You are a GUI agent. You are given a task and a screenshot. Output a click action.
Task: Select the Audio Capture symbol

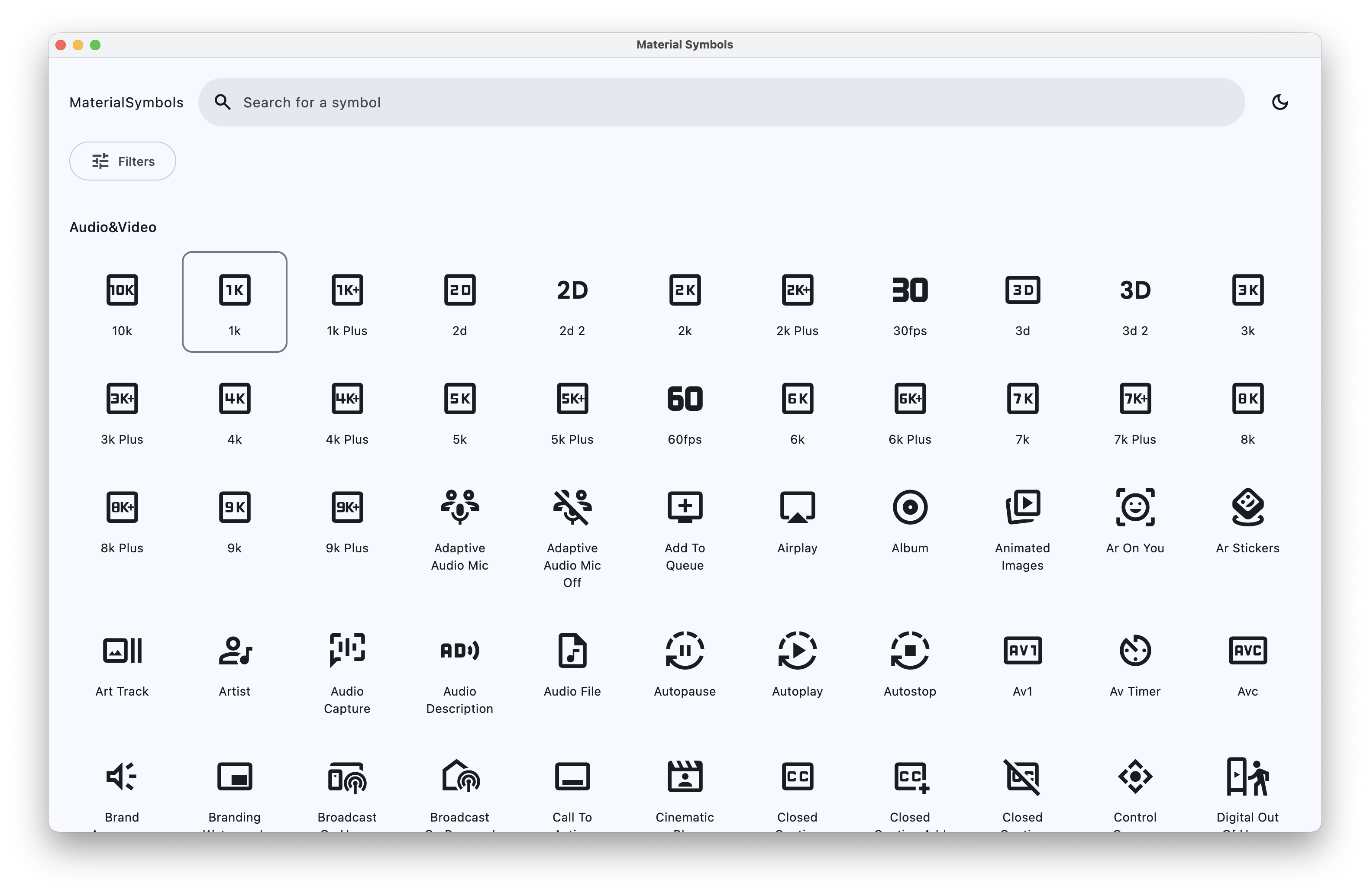coord(347,650)
